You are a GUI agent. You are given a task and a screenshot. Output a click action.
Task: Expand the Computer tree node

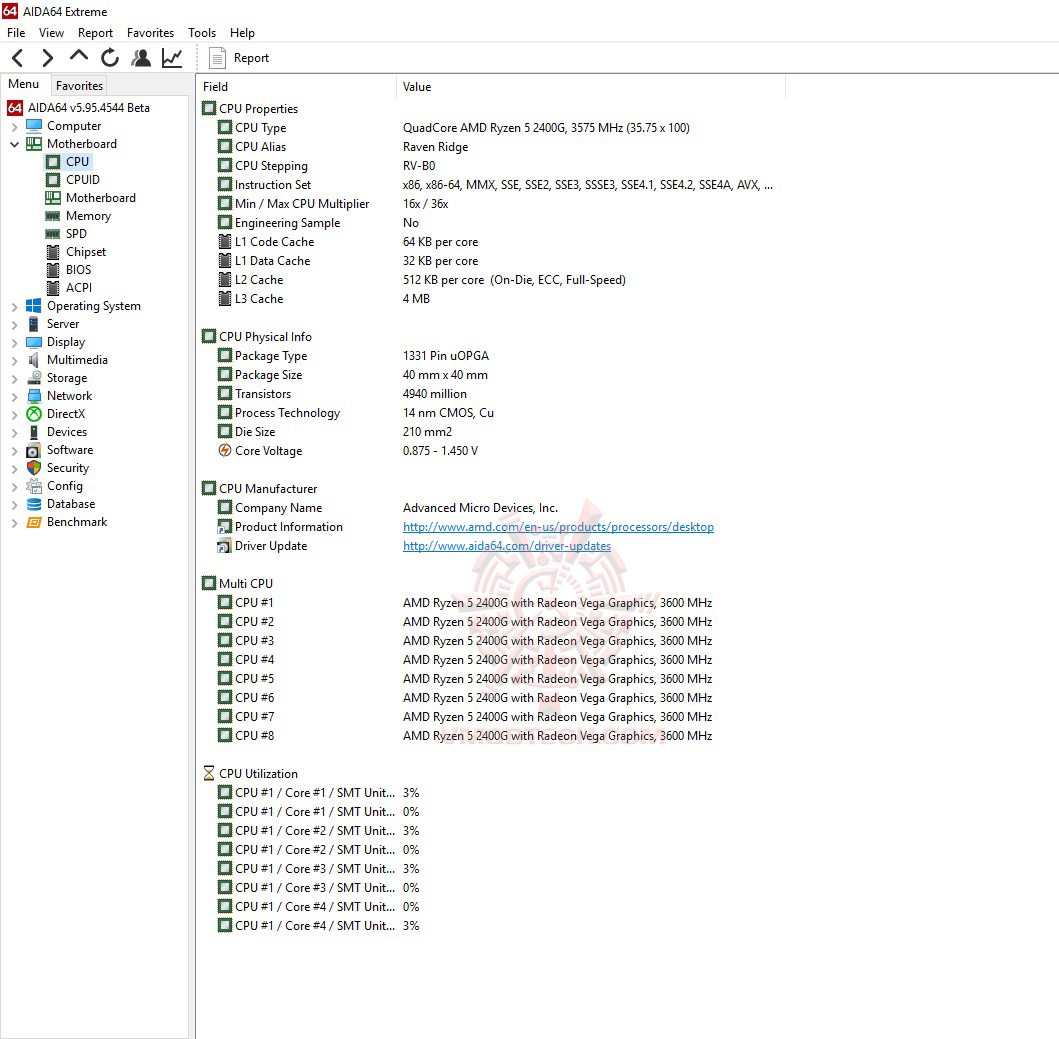14,126
